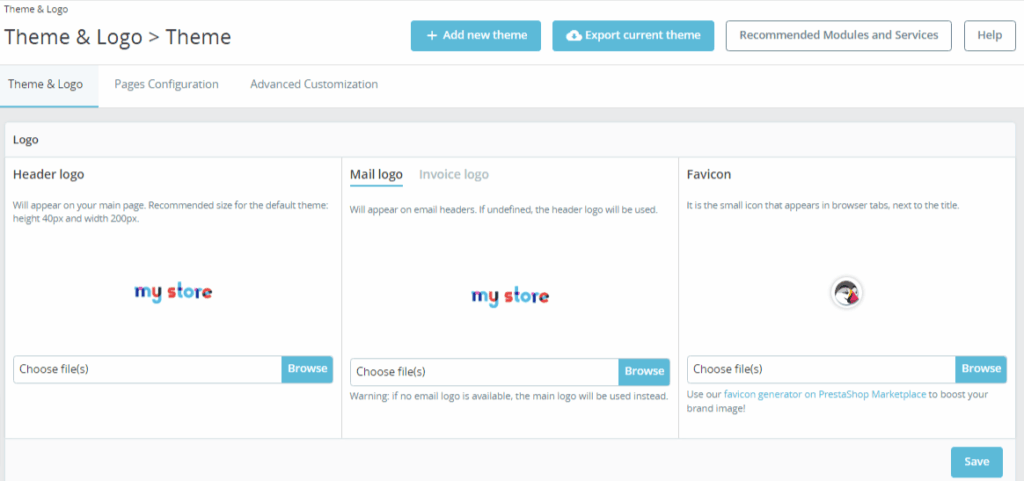Viewport: 1024px width, 481px height.
Task: Click the Mail logo 'my store' preview image
Action: (510, 296)
